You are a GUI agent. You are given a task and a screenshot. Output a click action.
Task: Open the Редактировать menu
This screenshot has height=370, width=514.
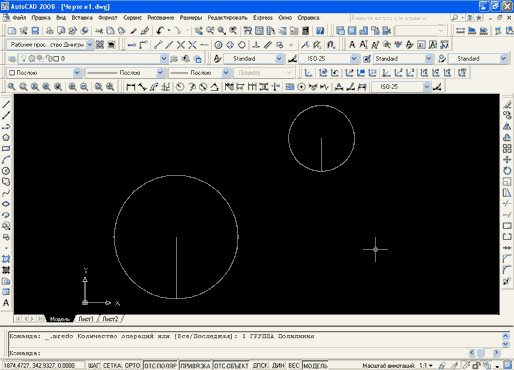click(x=228, y=18)
